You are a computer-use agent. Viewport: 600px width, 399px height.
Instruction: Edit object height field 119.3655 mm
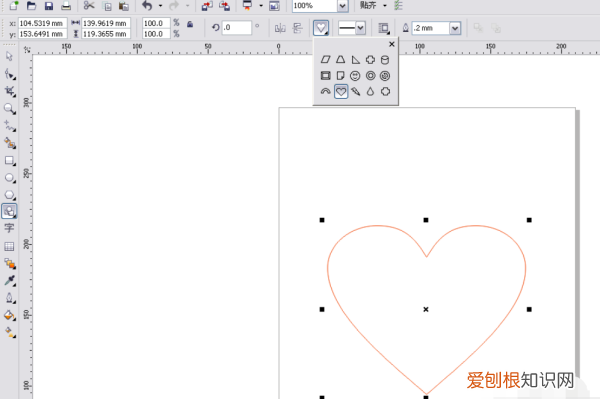106,34
